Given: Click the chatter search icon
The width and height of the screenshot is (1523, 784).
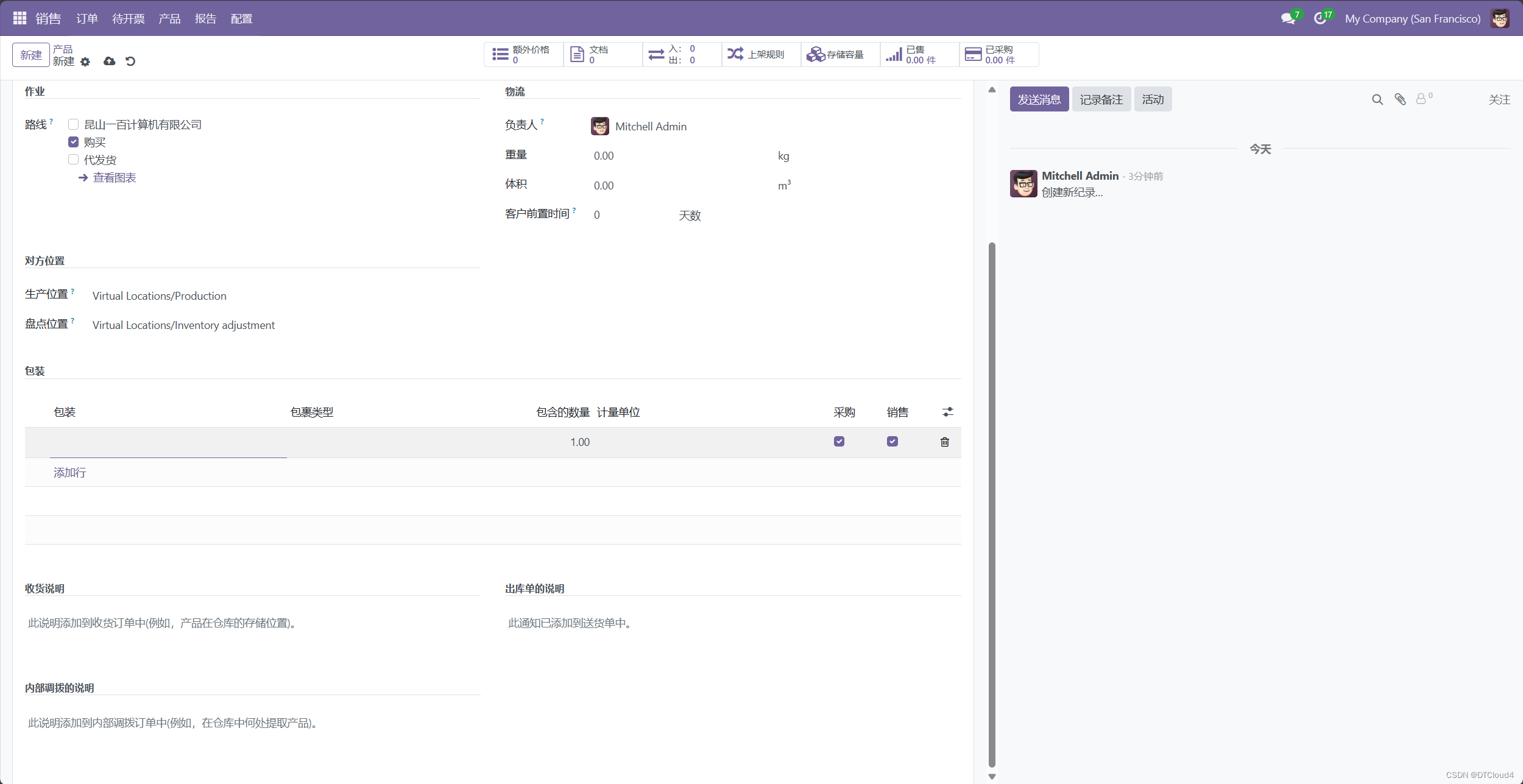Looking at the screenshot, I should point(1377,99).
